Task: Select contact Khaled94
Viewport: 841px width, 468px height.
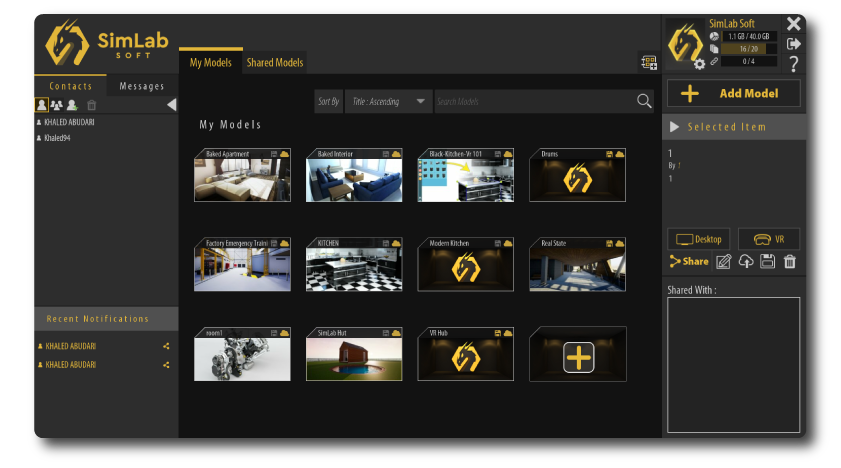Action: 57,138
